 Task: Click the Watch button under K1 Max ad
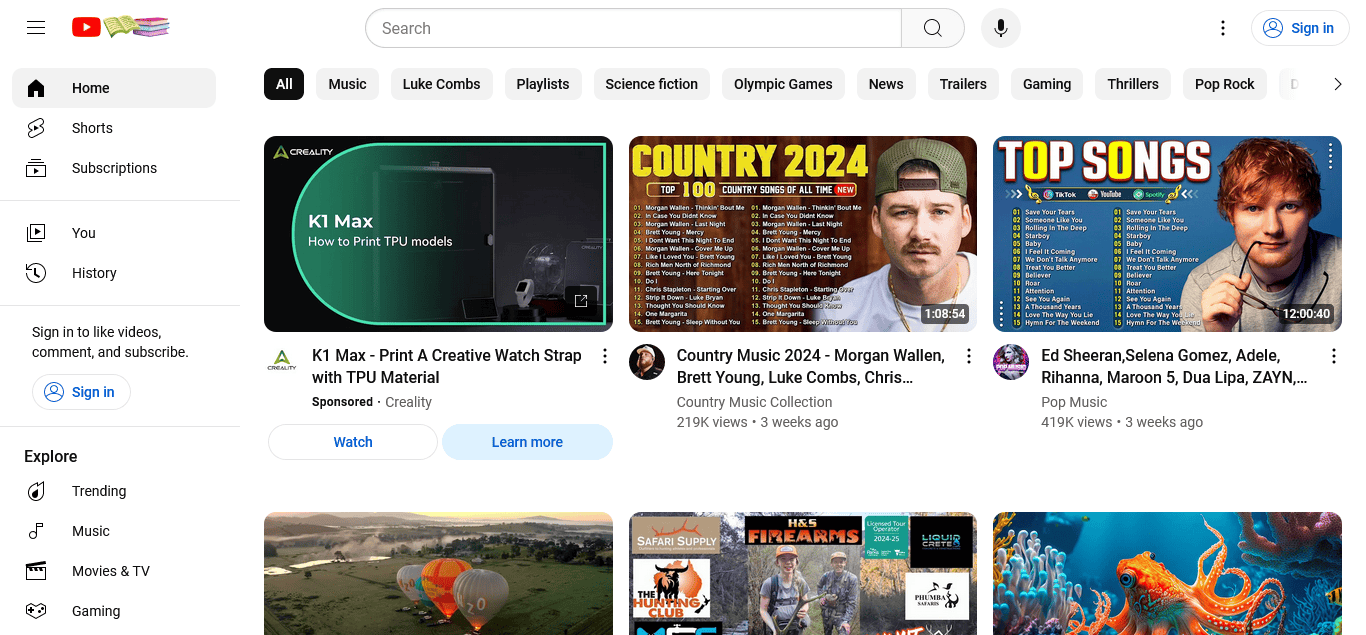pos(353,442)
